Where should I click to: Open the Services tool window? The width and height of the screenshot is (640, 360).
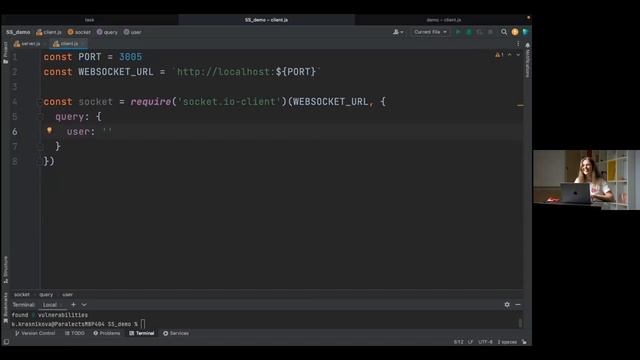click(176, 333)
